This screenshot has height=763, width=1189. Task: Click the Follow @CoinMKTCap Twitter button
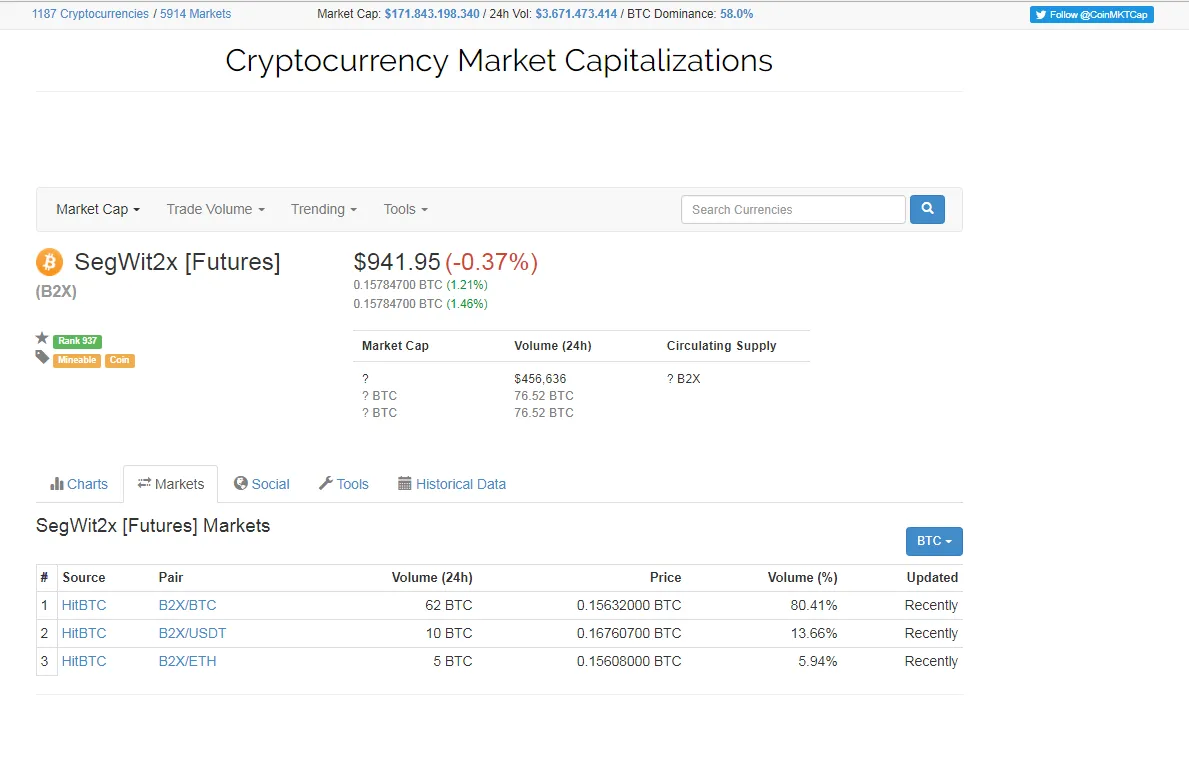(x=1091, y=14)
